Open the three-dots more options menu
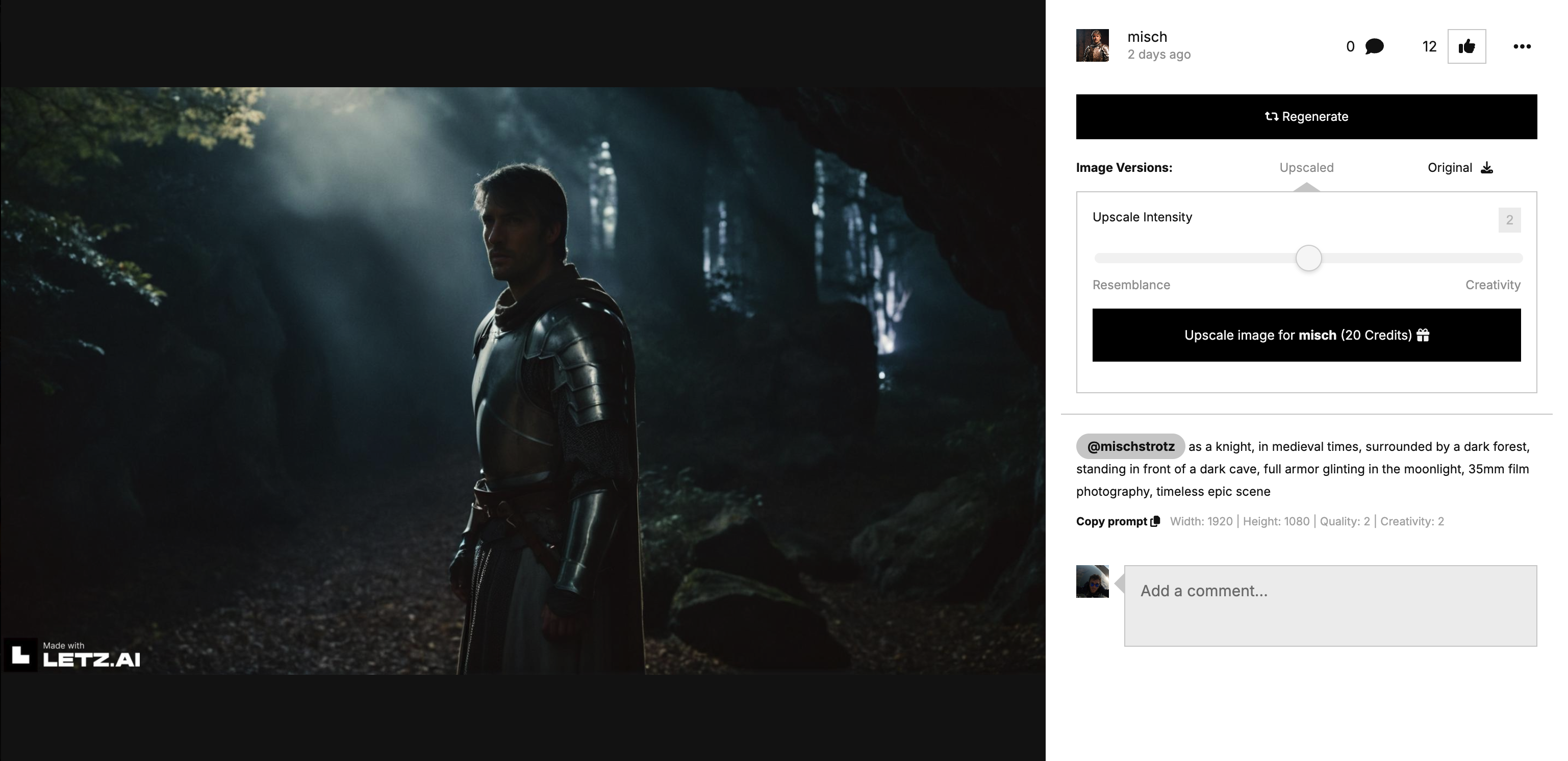The height and width of the screenshot is (761, 1568). [1522, 46]
